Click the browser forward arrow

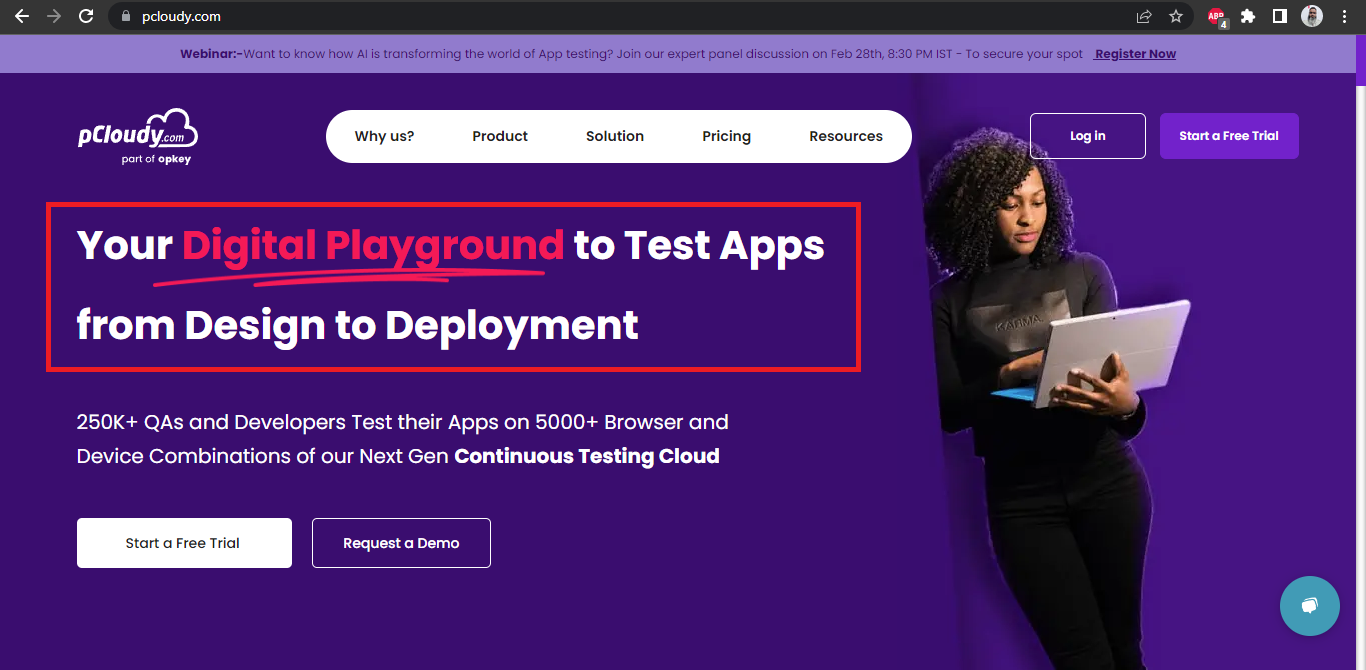click(x=54, y=16)
